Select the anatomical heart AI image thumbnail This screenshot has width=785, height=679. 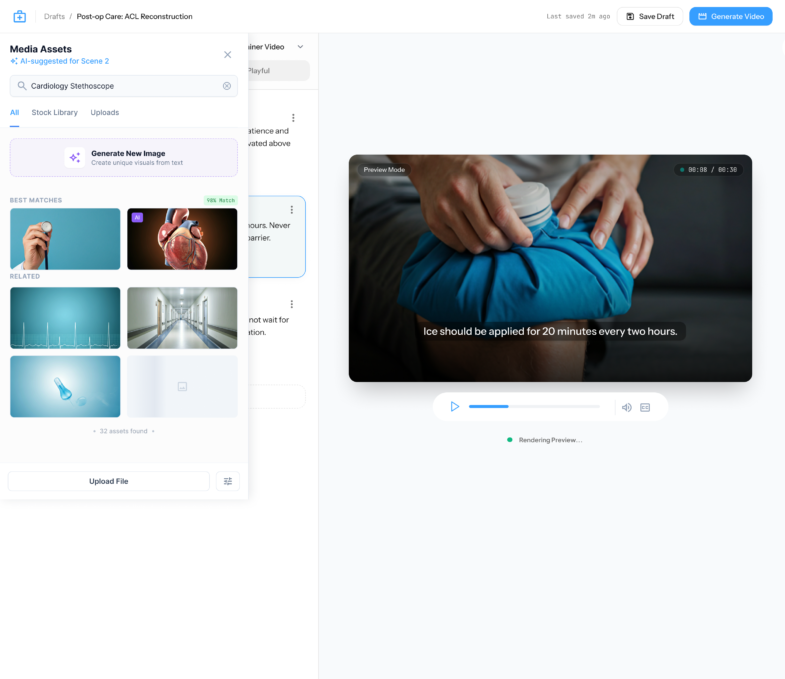point(182,239)
